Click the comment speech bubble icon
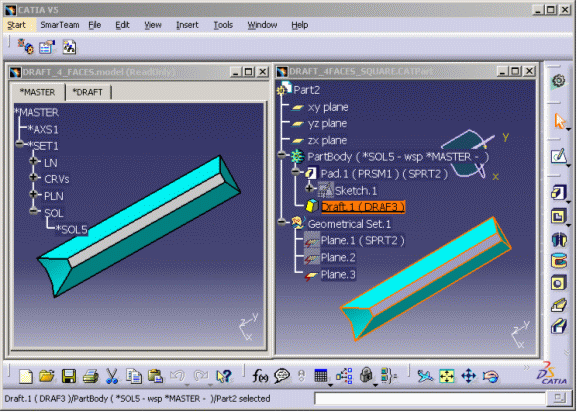Image resolution: width=577 pixels, height=412 pixels. (282, 376)
